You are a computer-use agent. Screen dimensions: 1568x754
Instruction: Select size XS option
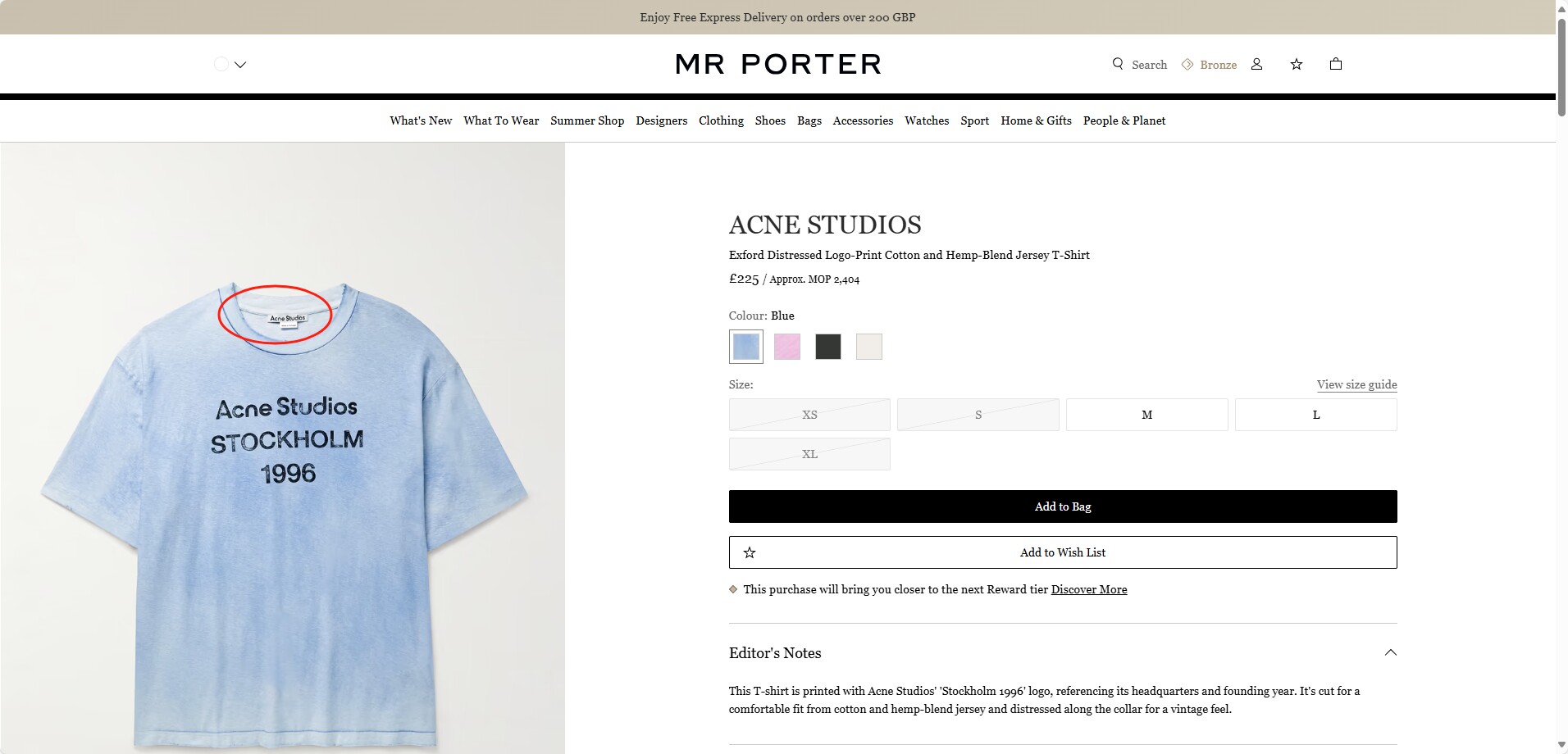coord(809,415)
